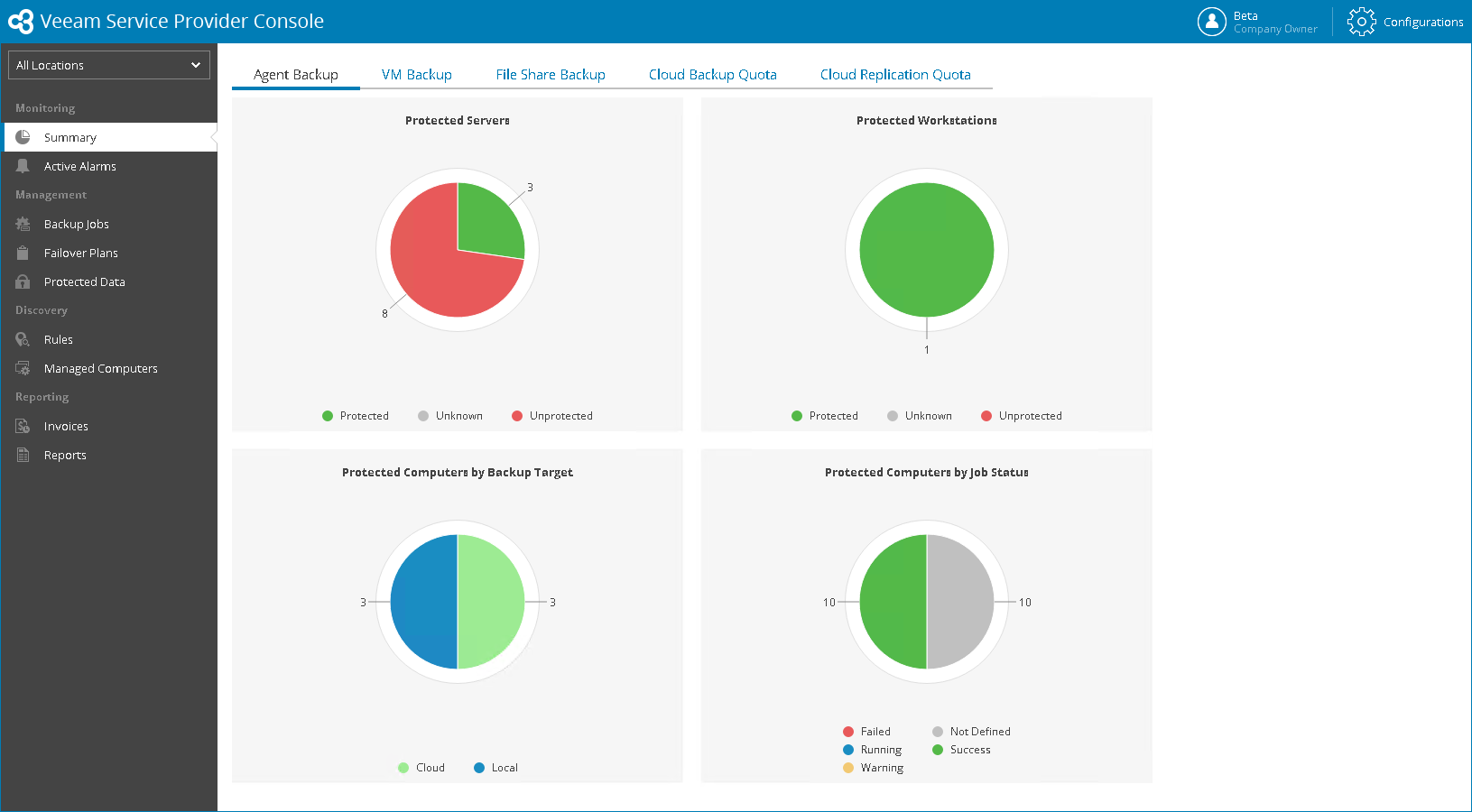Toggle Failed legend in Job Status chart
The width and height of the screenshot is (1472, 812).
click(x=866, y=732)
